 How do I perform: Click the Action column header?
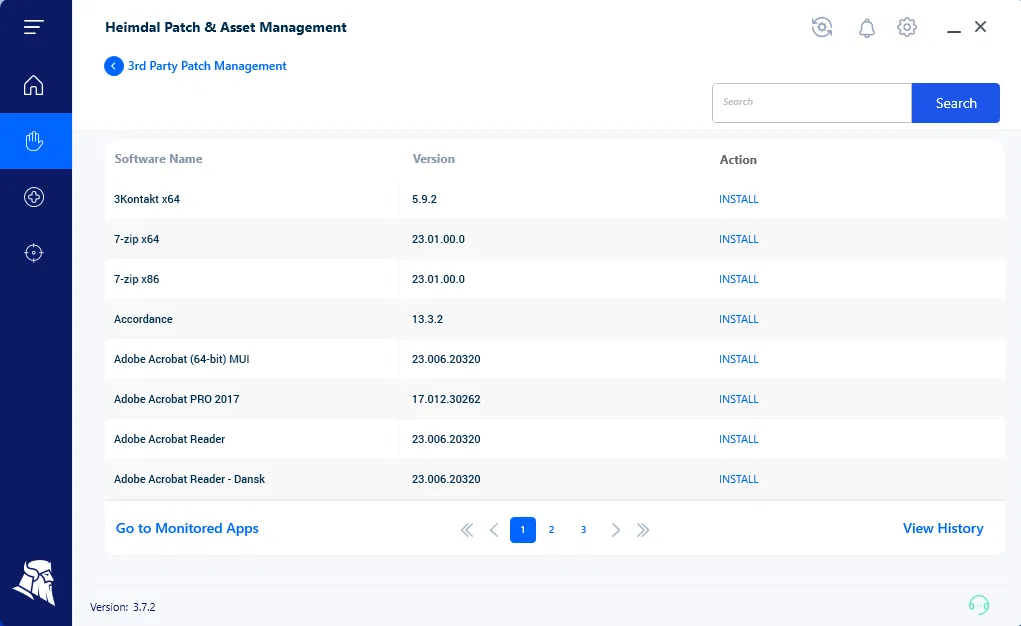point(738,160)
